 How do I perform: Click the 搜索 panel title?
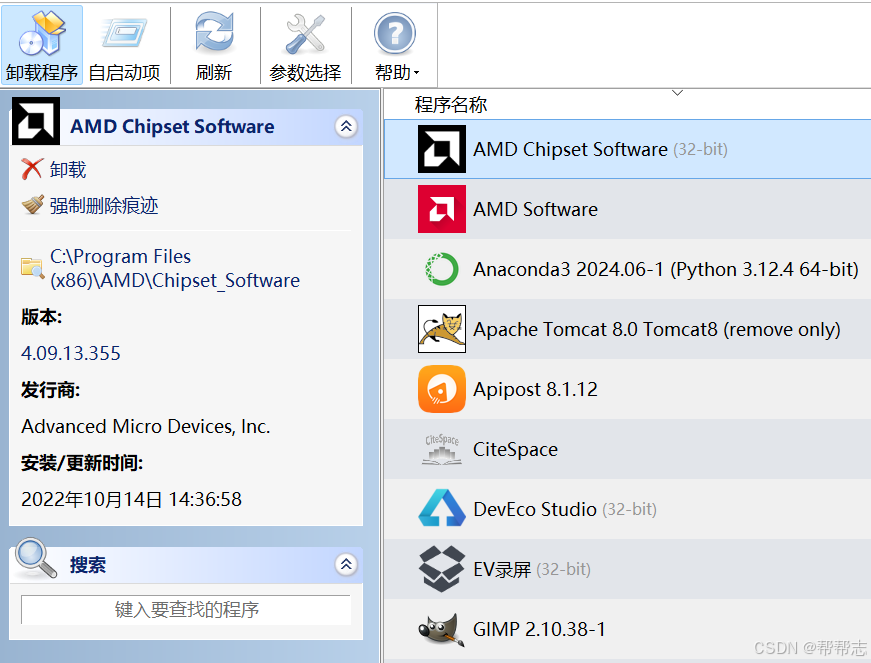point(88,565)
